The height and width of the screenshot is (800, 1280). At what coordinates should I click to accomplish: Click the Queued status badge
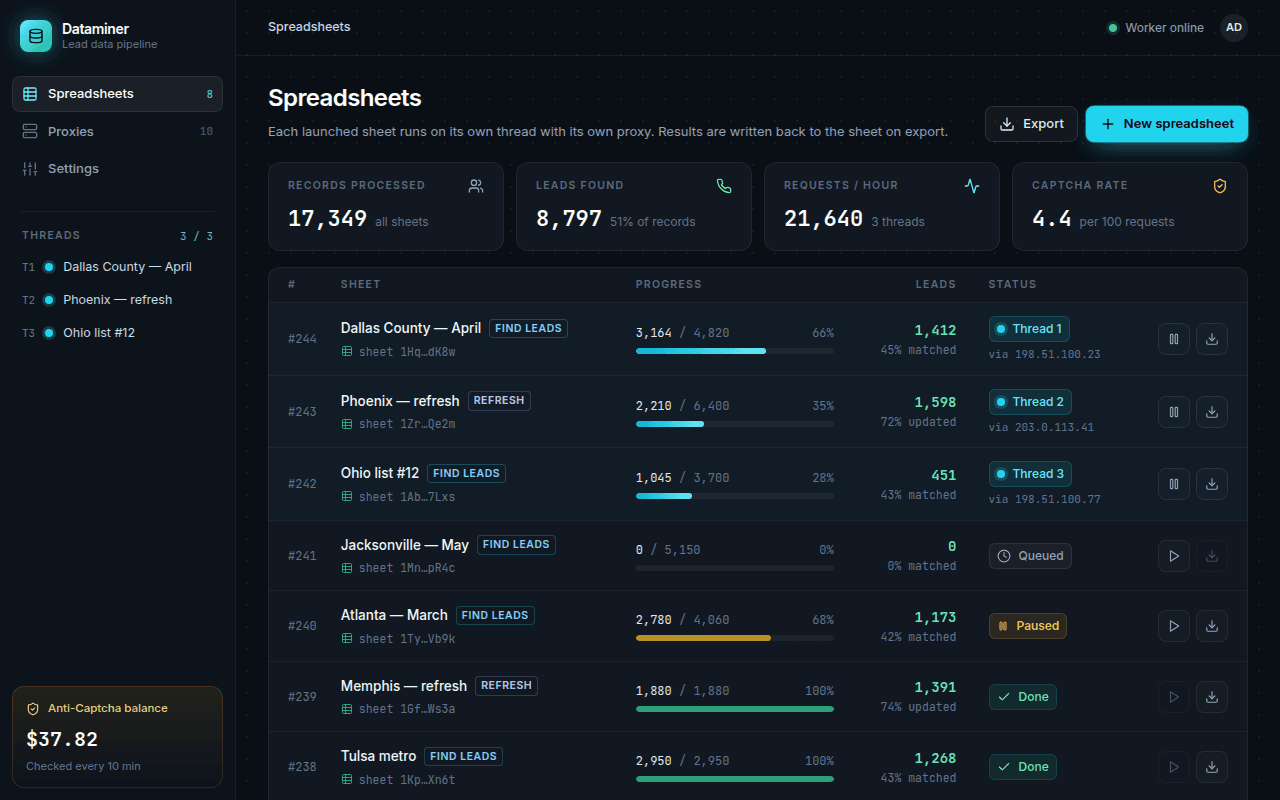pos(1030,556)
